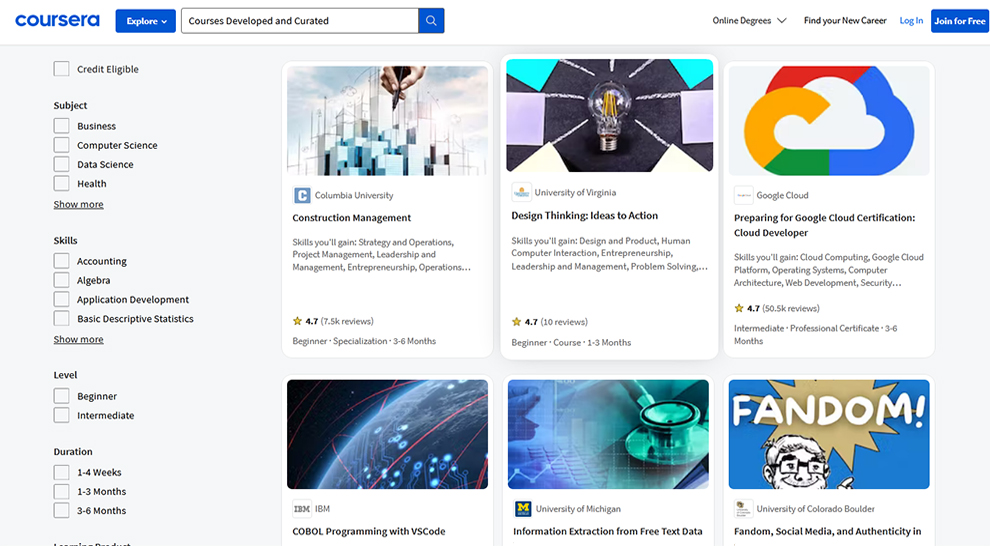Click the search magnifier button

tap(431, 21)
